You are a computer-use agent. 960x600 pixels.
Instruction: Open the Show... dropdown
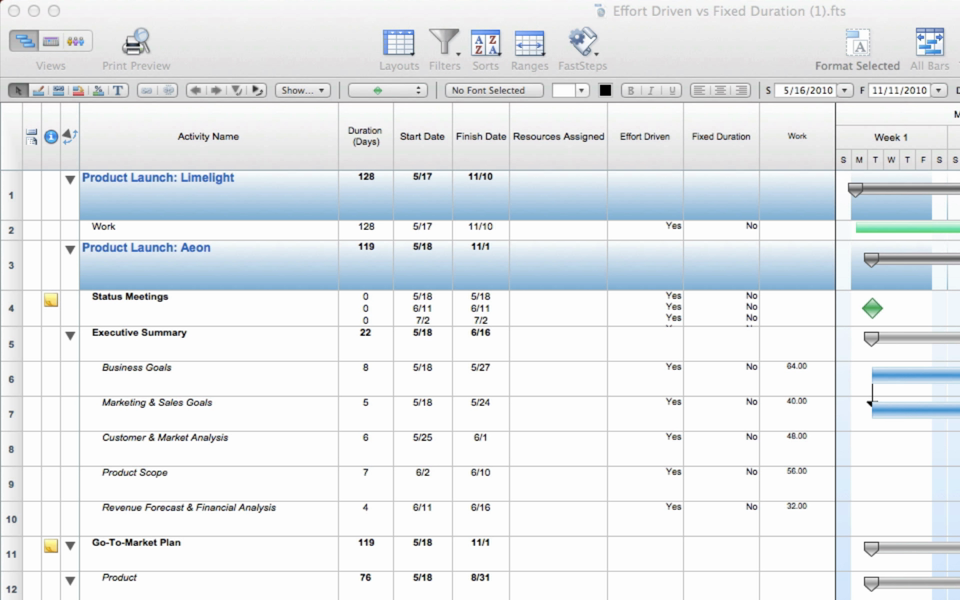[302, 91]
